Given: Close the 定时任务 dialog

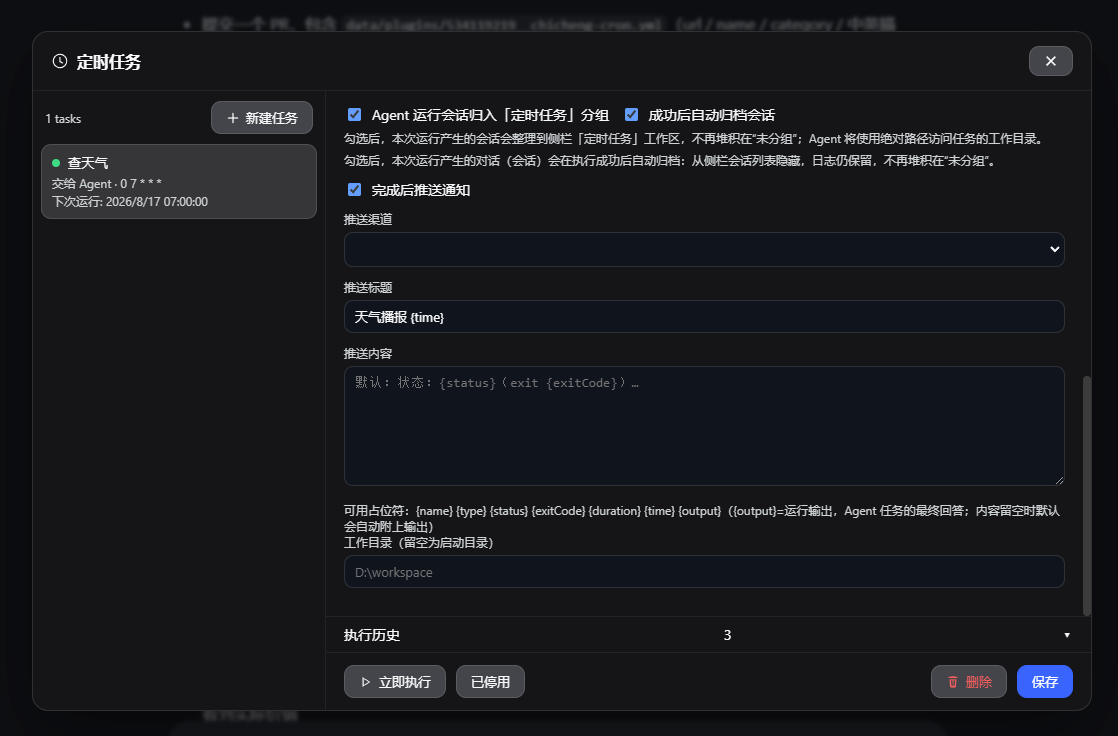Looking at the screenshot, I should [1050, 61].
